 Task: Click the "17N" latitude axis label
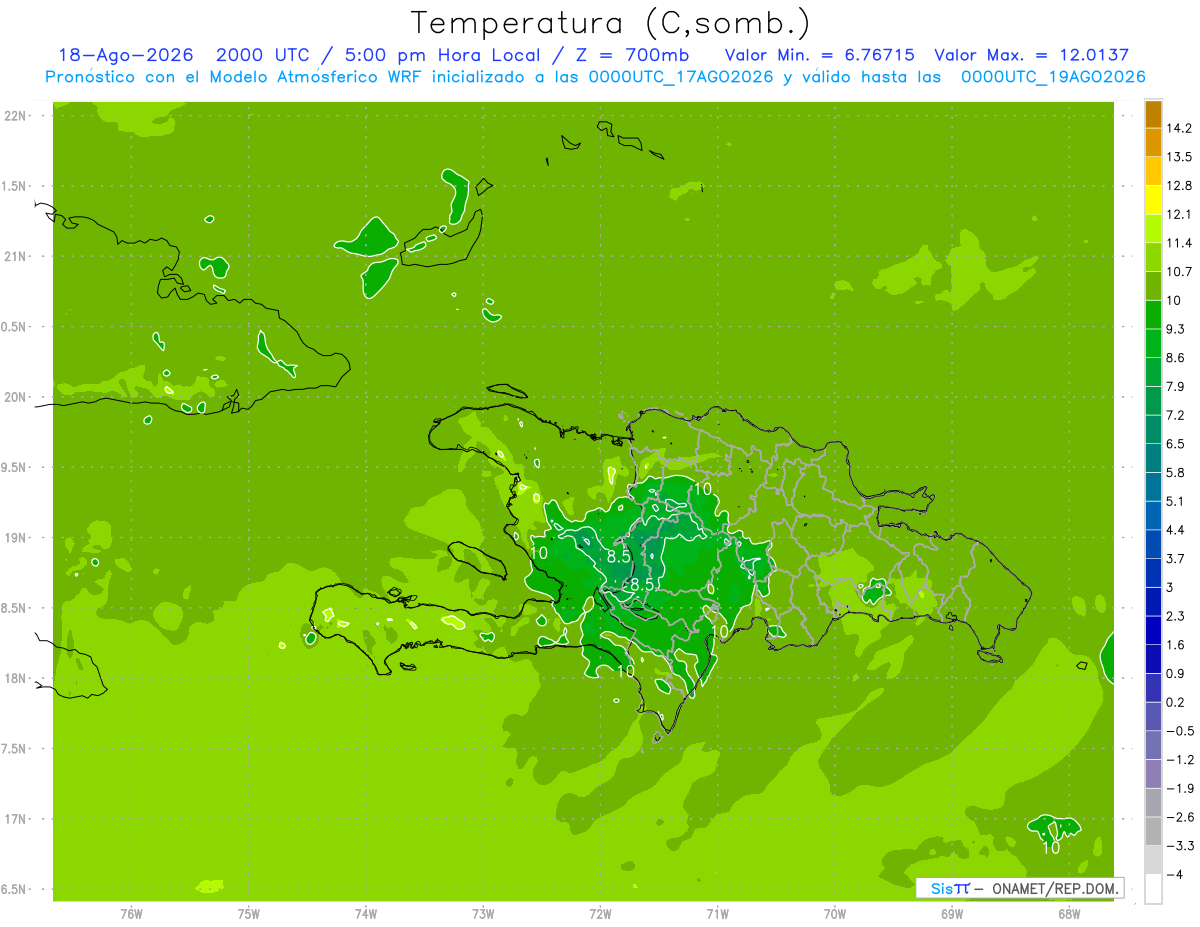click(15, 819)
